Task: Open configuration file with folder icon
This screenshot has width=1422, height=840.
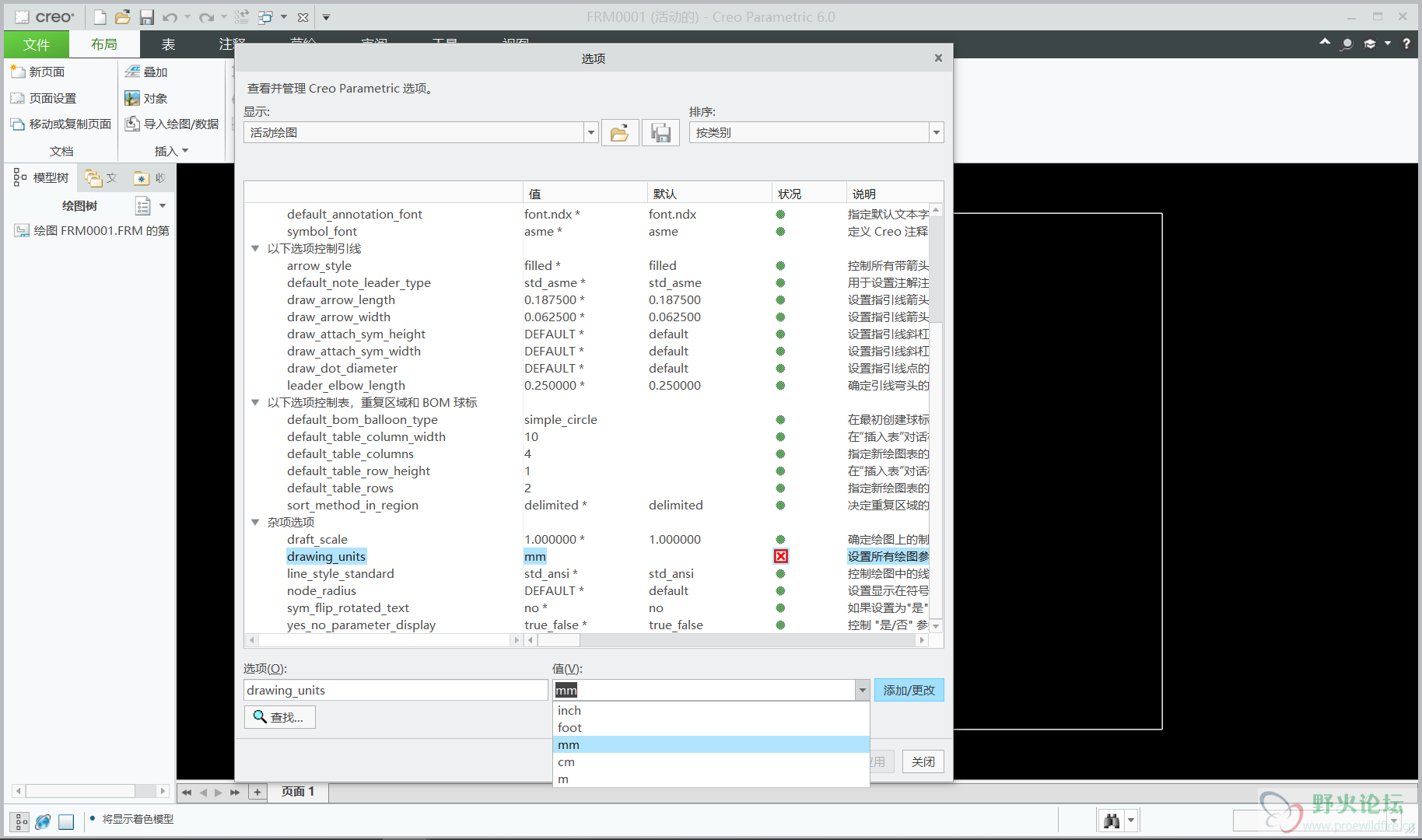Action: click(x=620, y=133)
